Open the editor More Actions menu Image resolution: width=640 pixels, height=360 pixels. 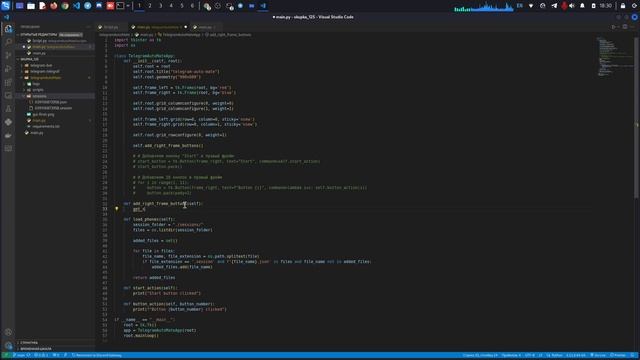tap(633, 27)
